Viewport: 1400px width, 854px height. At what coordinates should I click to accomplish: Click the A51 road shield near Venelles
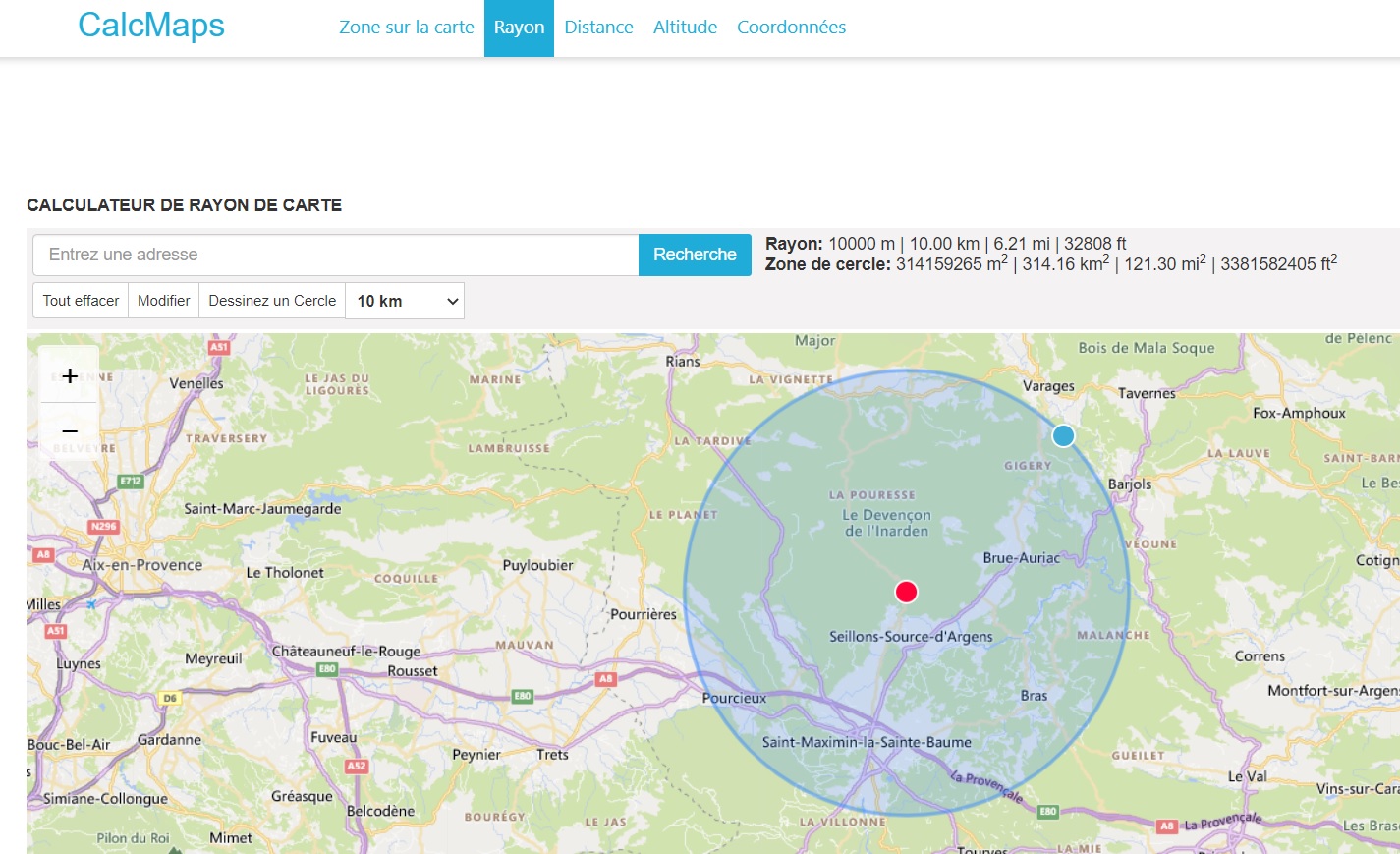(218, 347)
